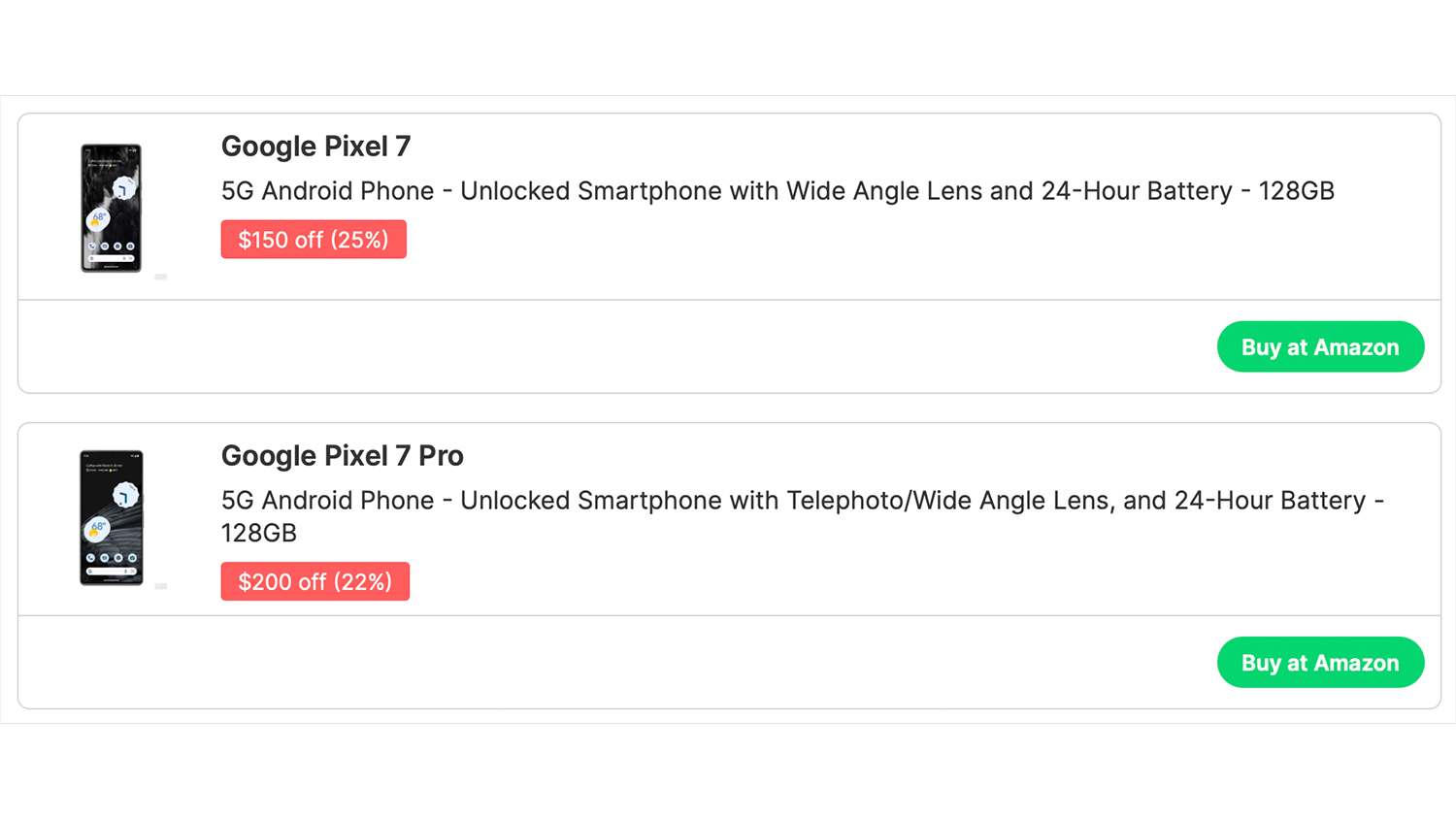Screen dimensions: 1456x819
Task: Open the "Google Pixel 7 Pro" product title
Action: (342, 456)
